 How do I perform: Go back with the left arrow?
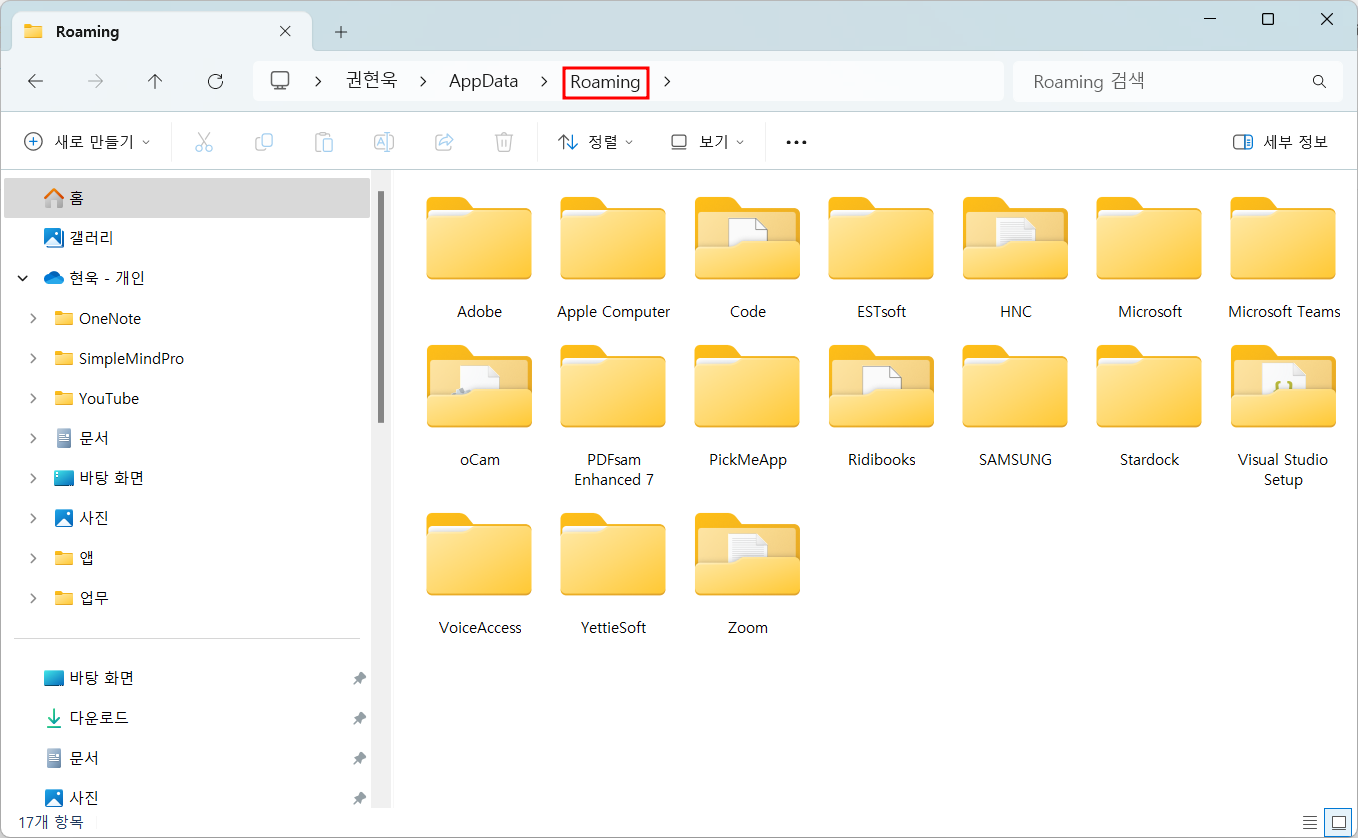point(36,82)
